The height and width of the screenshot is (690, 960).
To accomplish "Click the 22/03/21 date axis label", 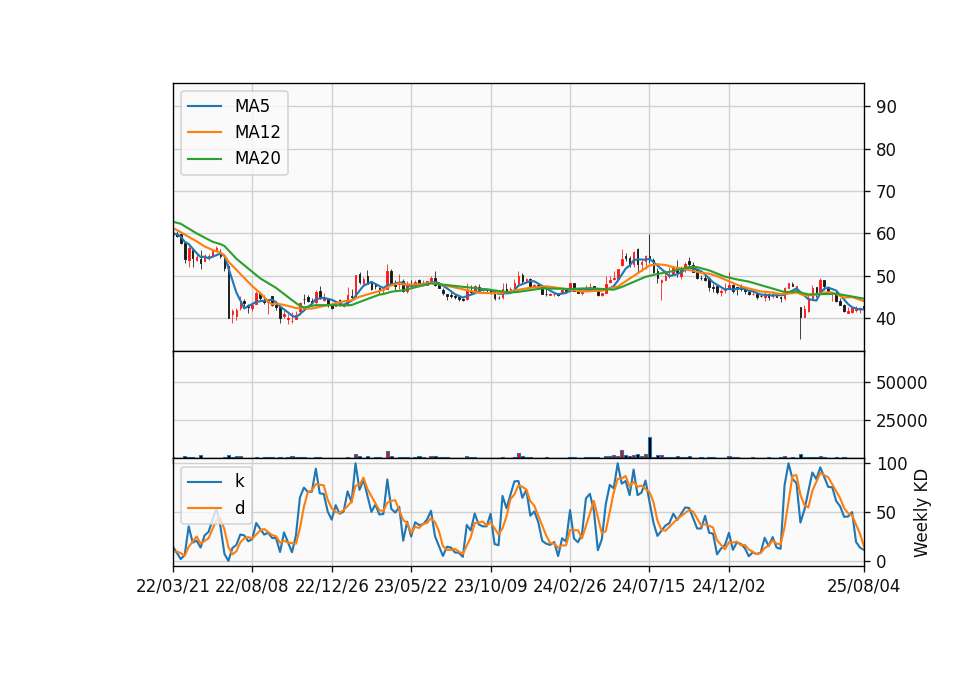I will (x=173, y=586).
